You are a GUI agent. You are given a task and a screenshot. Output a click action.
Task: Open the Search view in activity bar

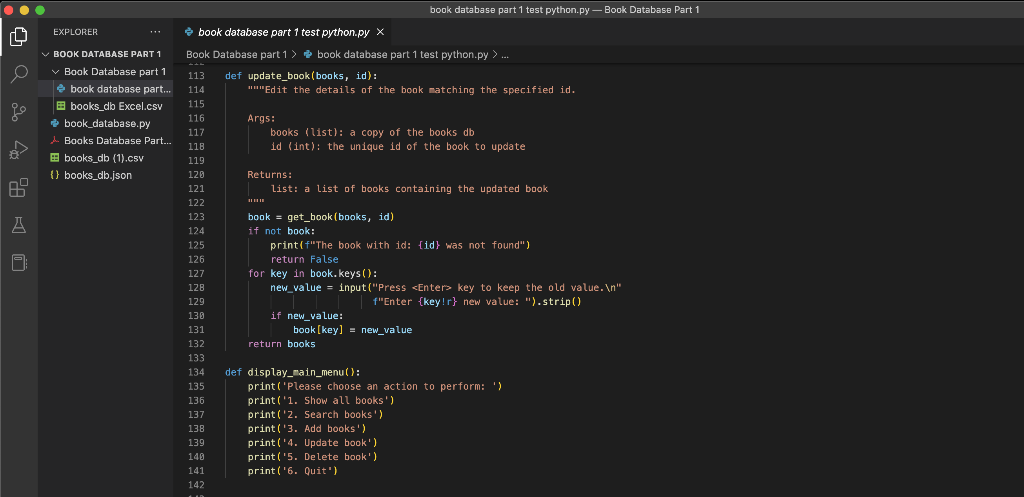19,74
